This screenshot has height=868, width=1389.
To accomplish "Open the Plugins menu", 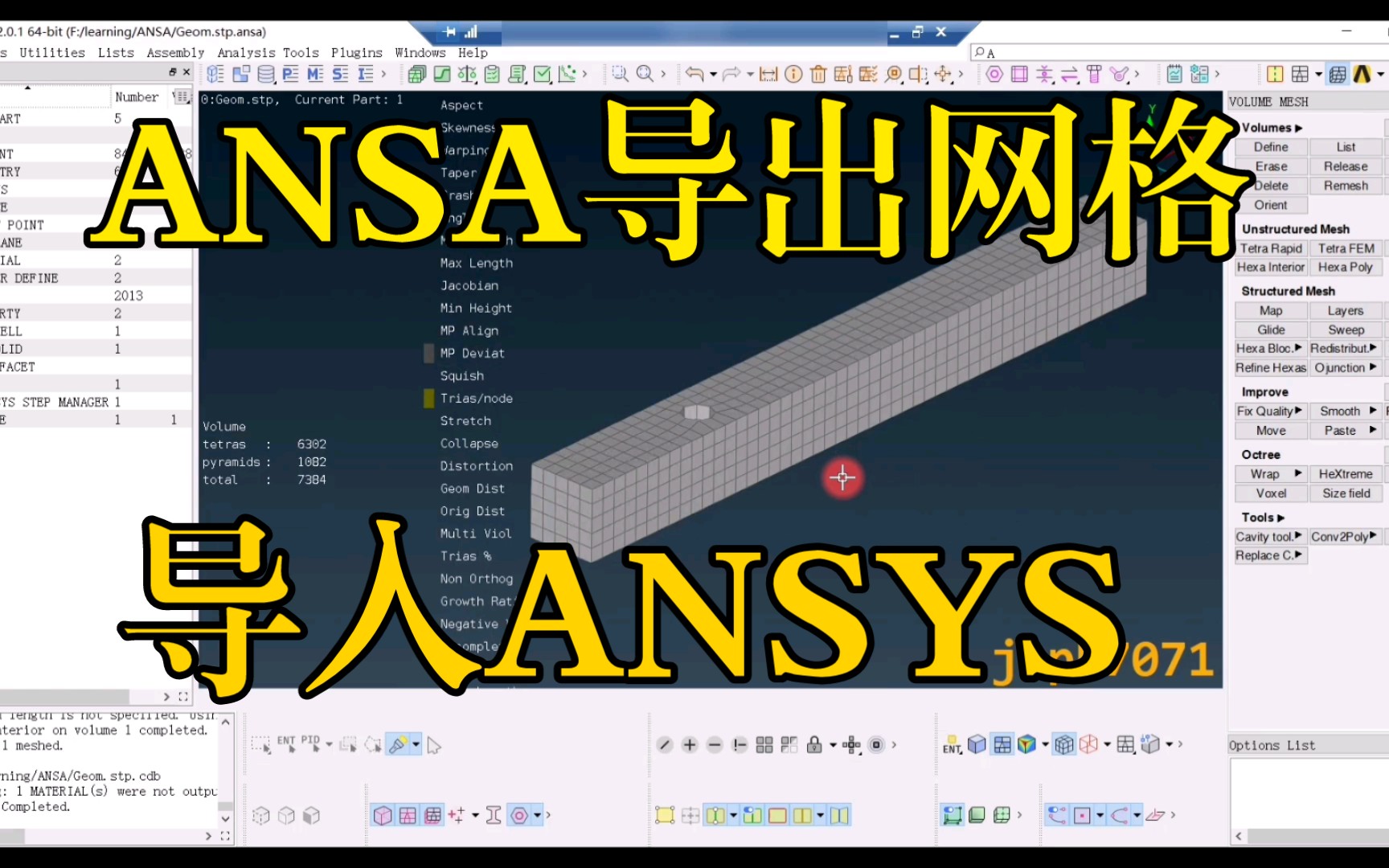I will pyautogui.click(x=357, y=53).
